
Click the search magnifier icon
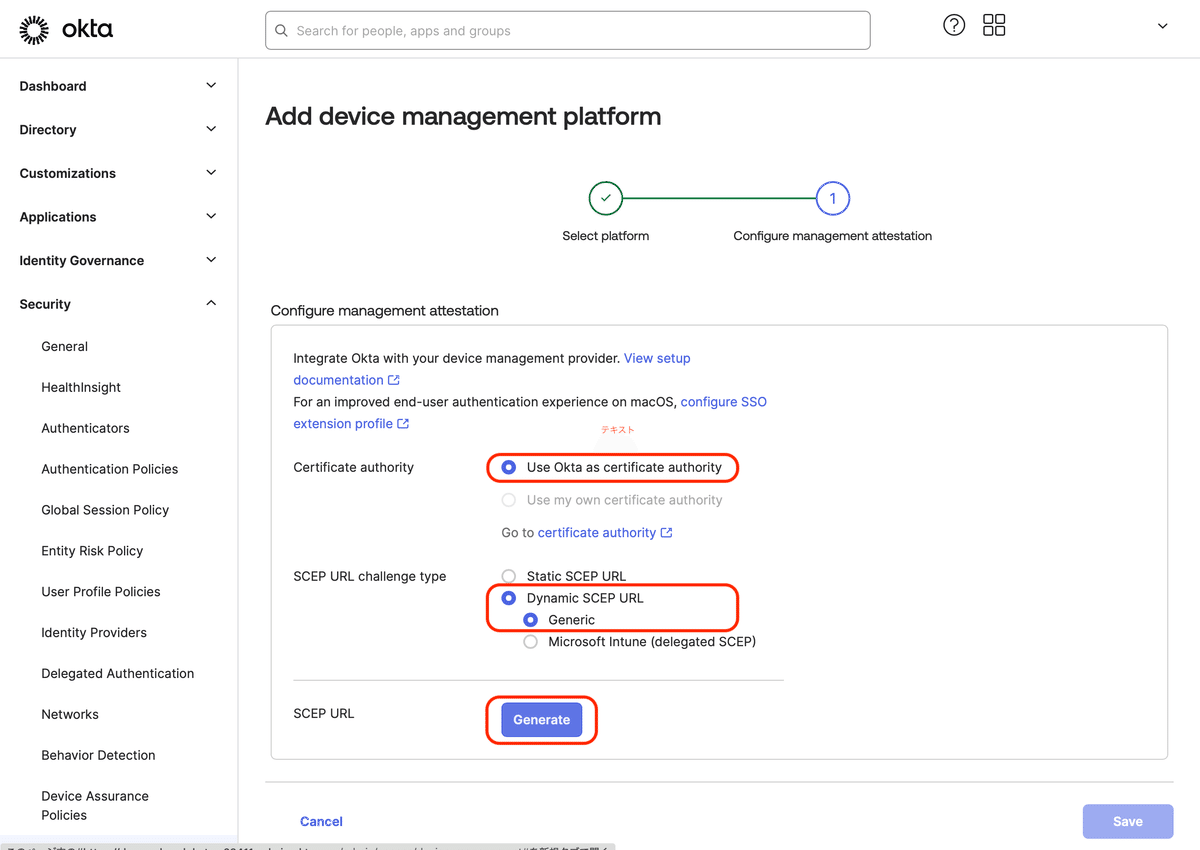[x=281, y=31]
